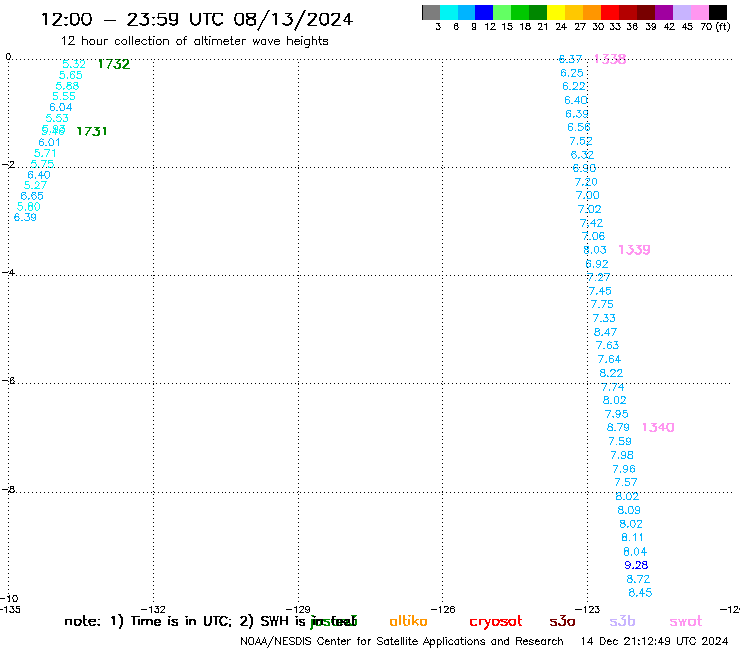Image resolution: width=740 pixels, height=650 pixels.
Task: Pick the purple 42 ft legend swatch
Action: (x=664, y=12)
